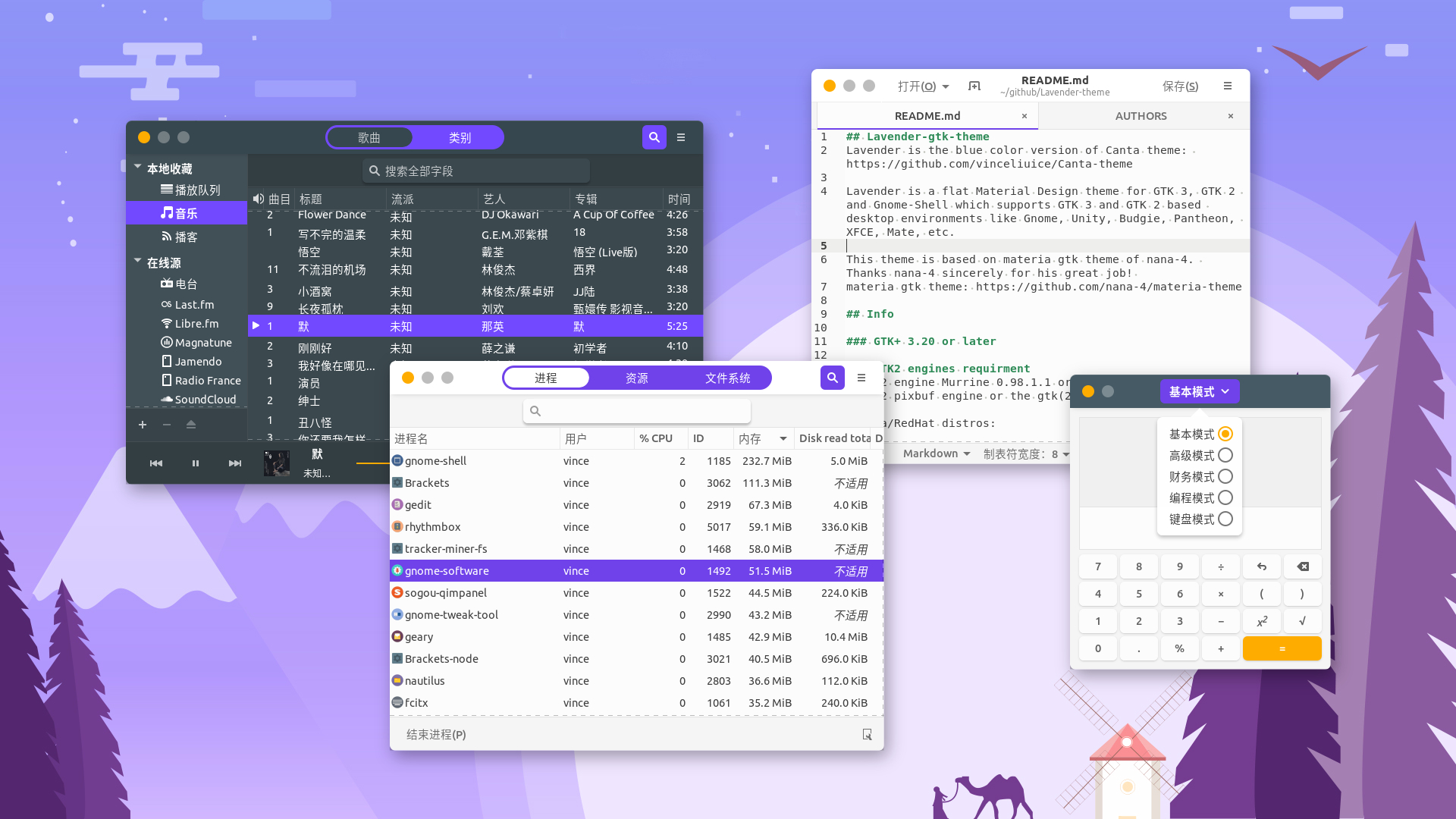Click the album art thumbnail in player
Image resolution: width=1456 pixels, height=819 pixels.
[277, 463]
